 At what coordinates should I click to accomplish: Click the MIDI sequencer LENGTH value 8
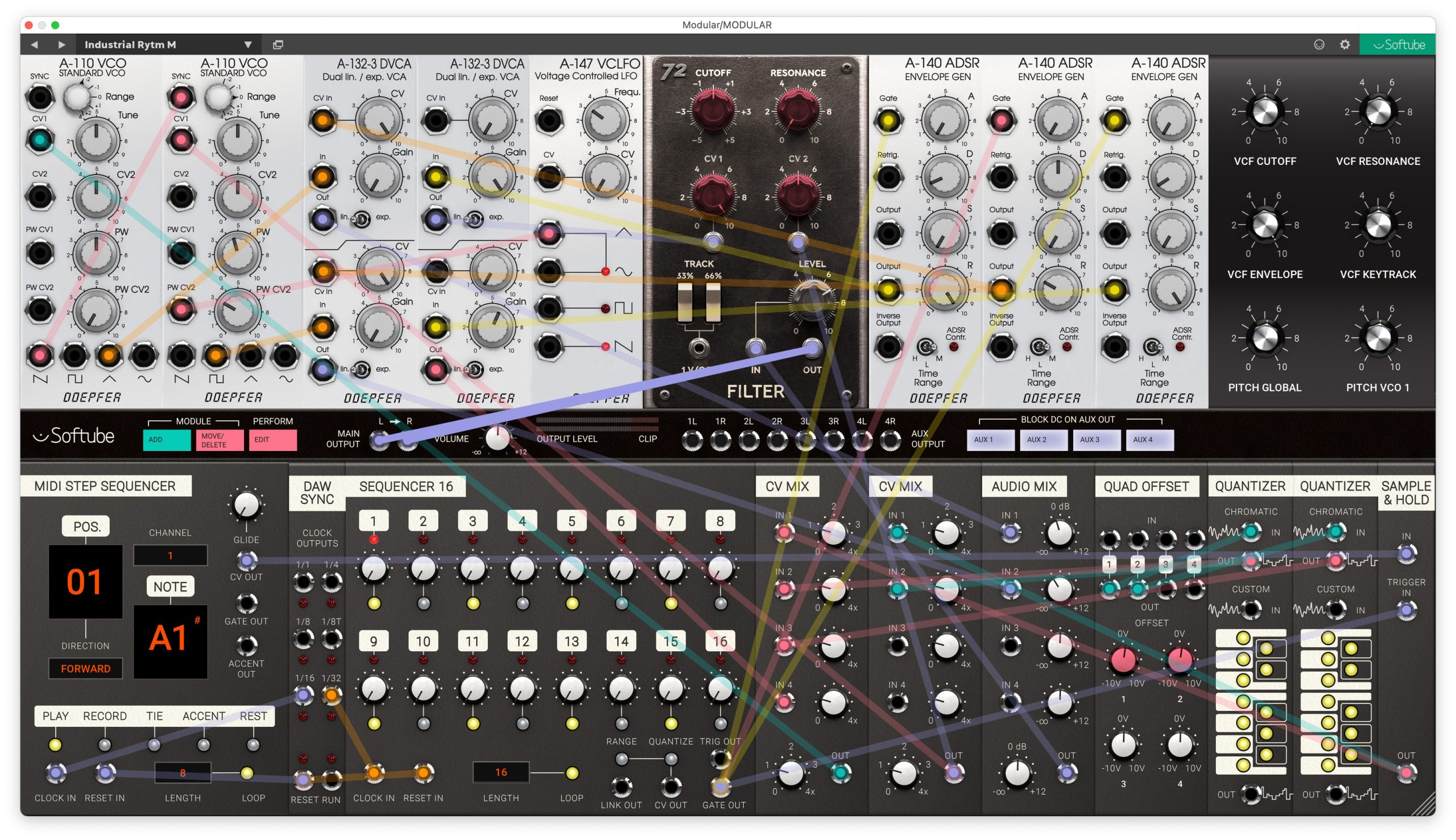coord(183,773)
